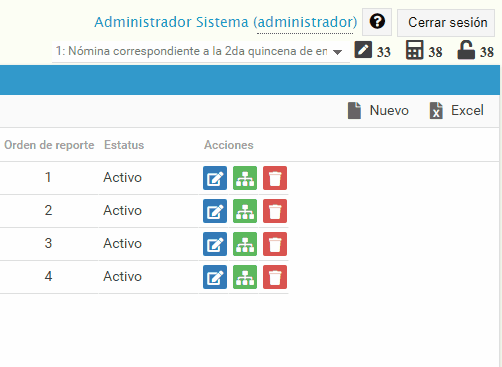Click the Acciones column header

[229, 145]
